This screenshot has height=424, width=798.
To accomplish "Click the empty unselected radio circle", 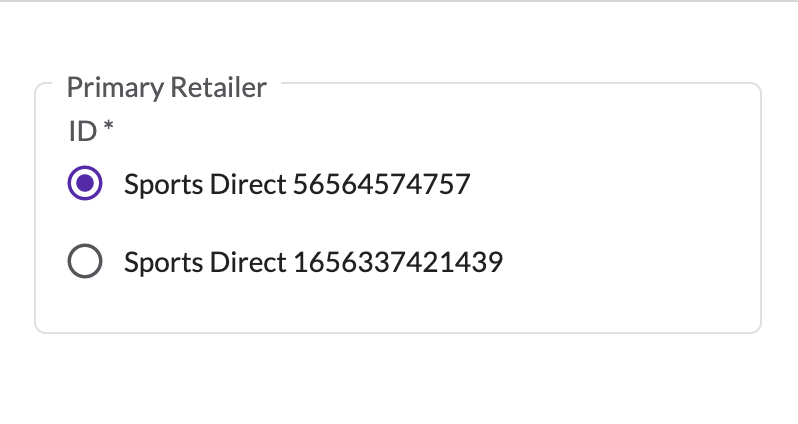I will [x=85, y=262].
